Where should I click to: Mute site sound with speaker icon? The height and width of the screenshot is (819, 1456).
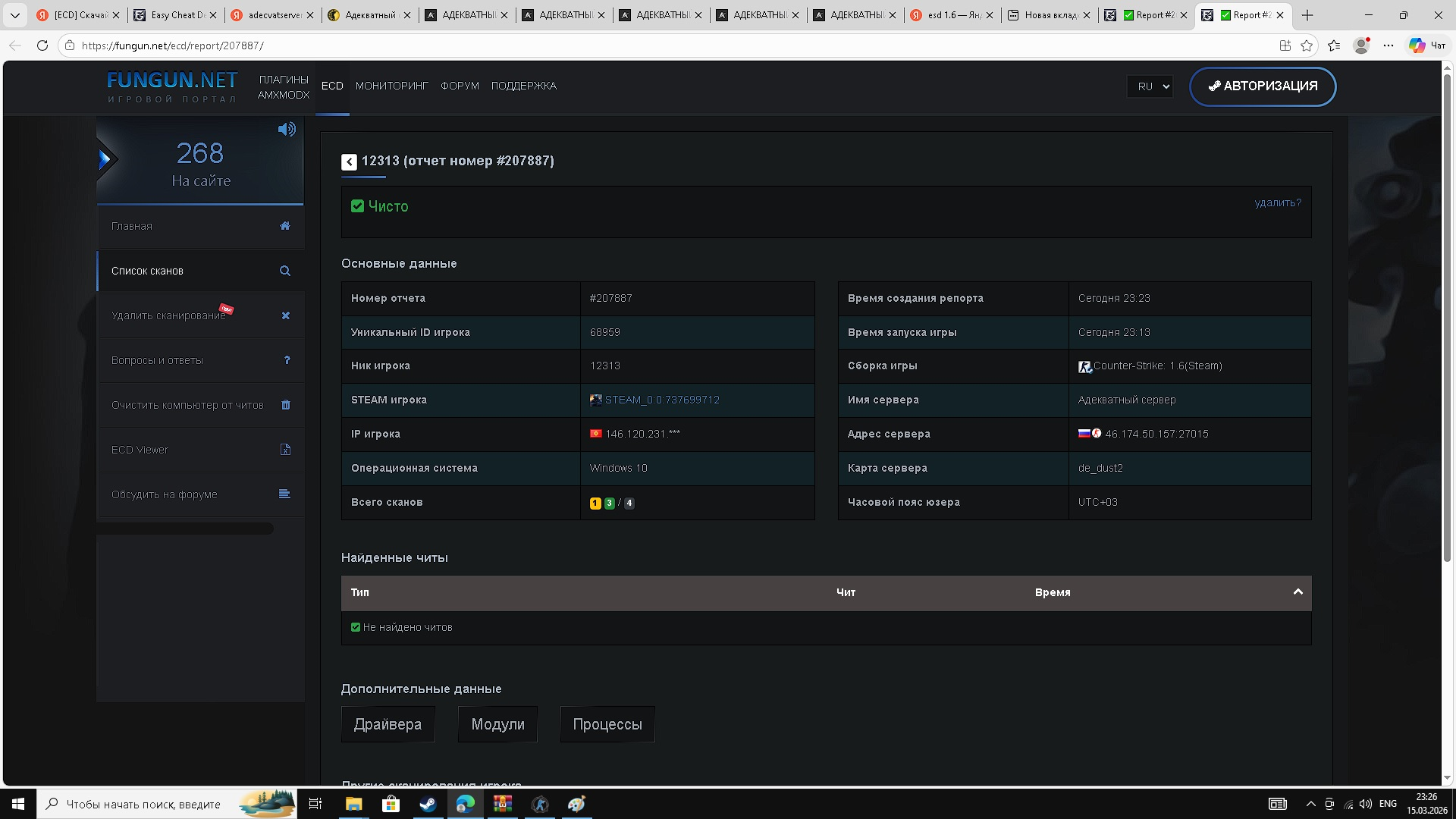287,130
